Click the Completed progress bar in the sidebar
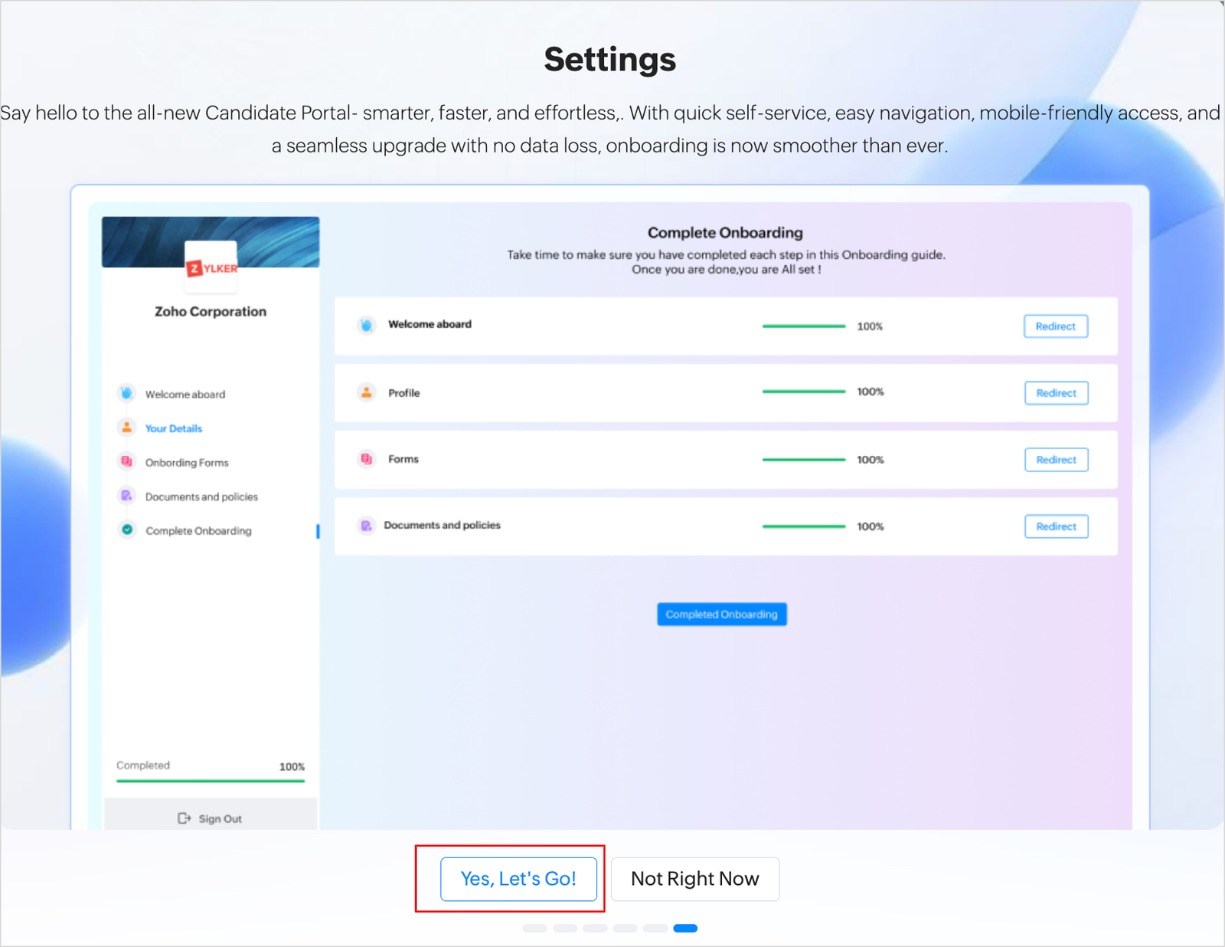This screenshot has width=1225, height=947. (x=210, y=780)
